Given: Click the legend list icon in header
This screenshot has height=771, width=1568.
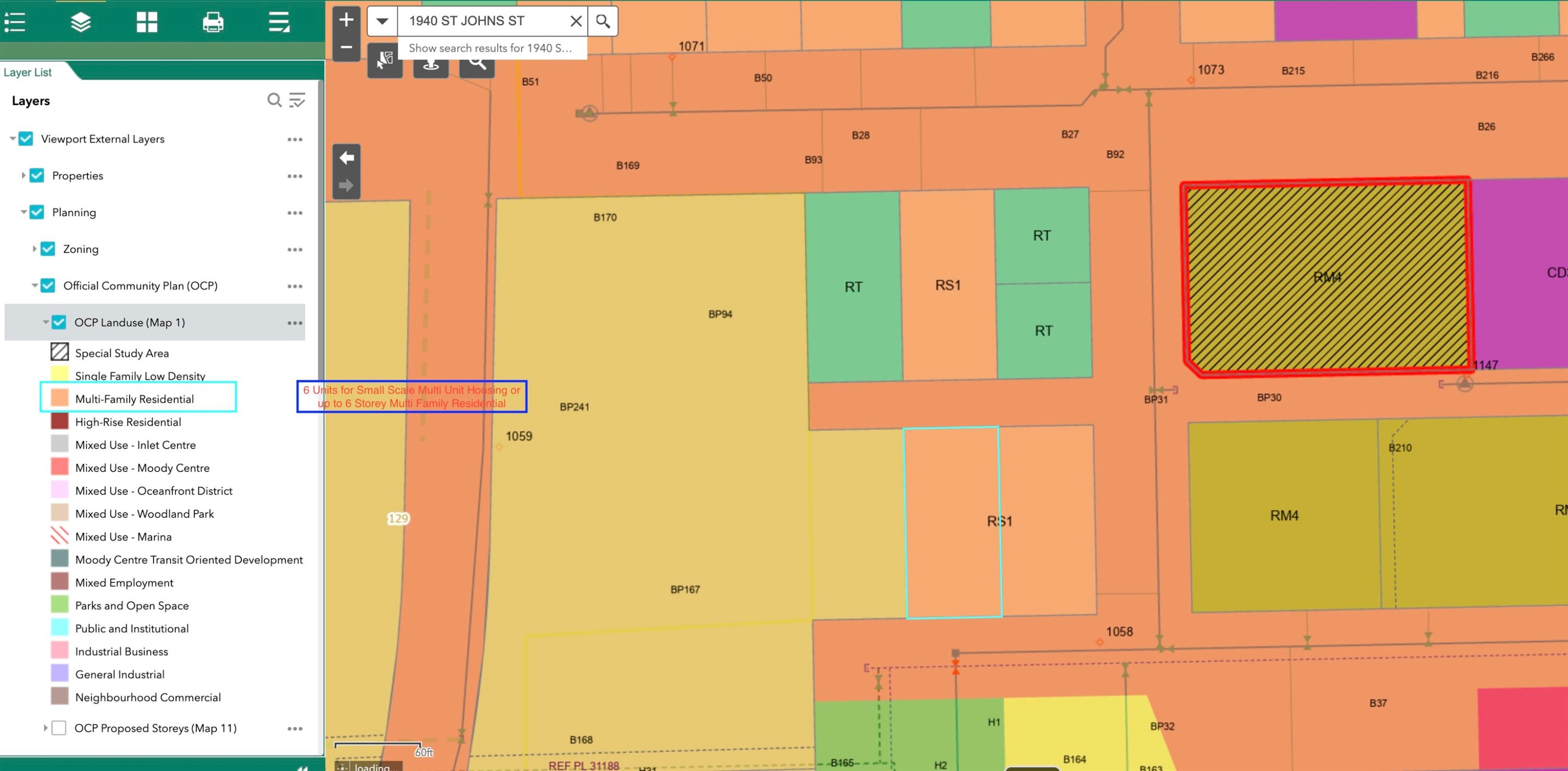Looking at the screenshot, I should point(15,22).
